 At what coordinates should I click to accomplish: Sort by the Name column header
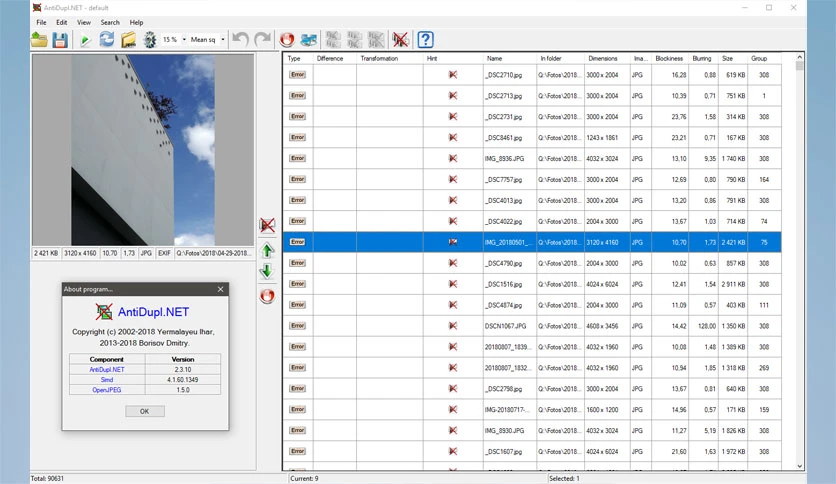tap(510, 58)
